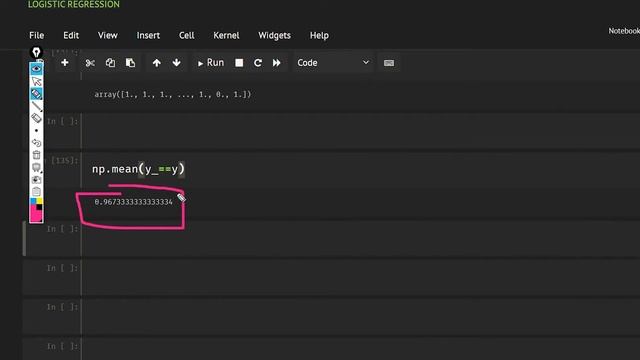This screenshot has height=360, width=640.
Task: Select the straight line drawing tool
Action: [x=36, y=106]
